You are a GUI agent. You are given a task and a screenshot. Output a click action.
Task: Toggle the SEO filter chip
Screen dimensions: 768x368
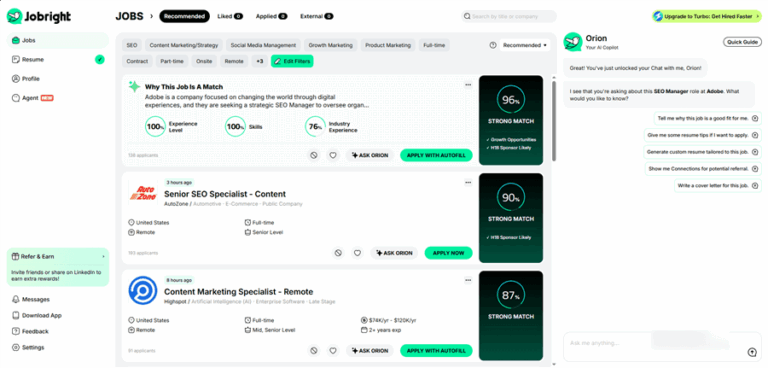coord(132,45)
